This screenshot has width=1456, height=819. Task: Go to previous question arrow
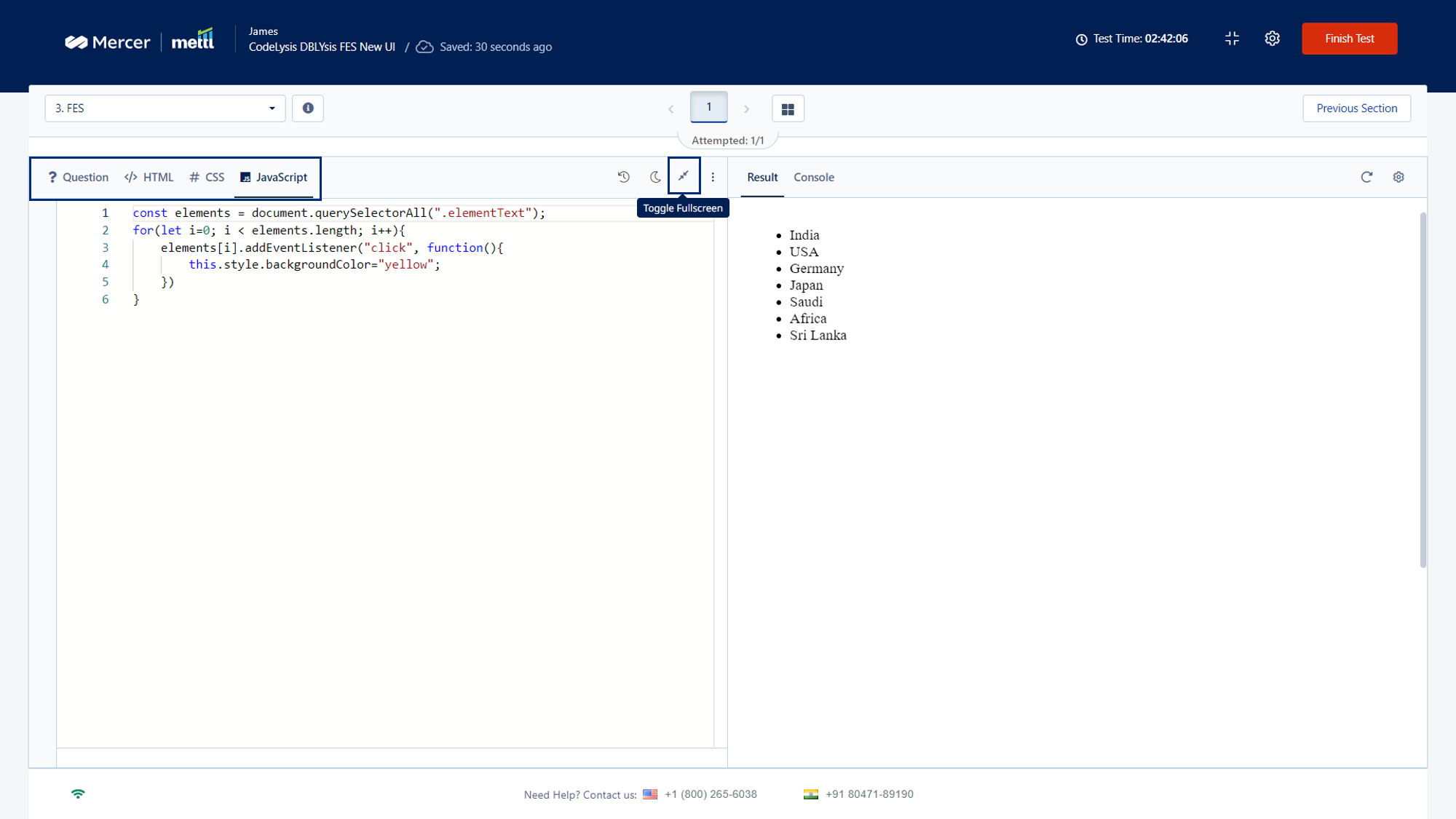tap(670, 109)
